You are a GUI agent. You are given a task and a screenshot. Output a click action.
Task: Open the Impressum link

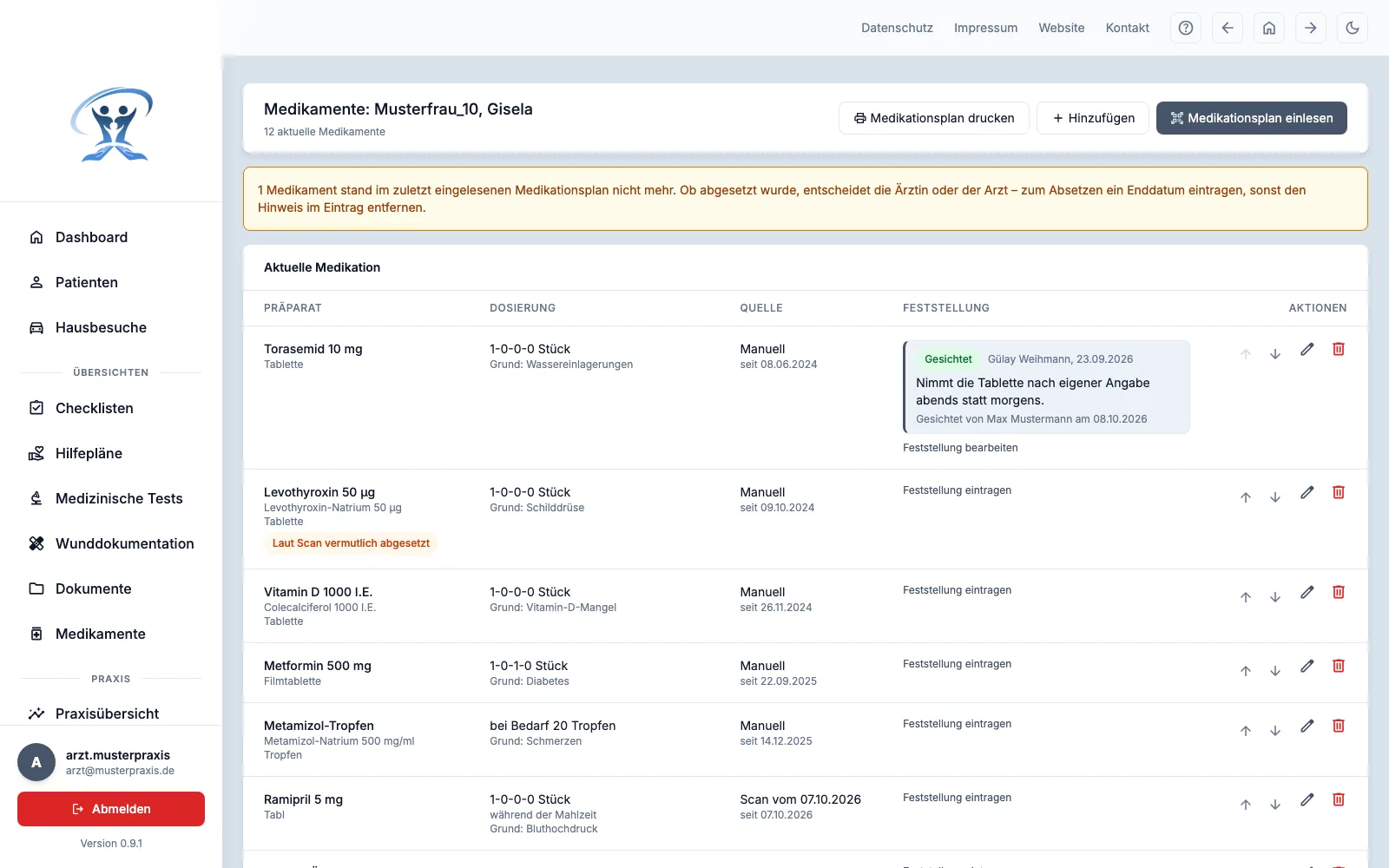click(985, 28)
